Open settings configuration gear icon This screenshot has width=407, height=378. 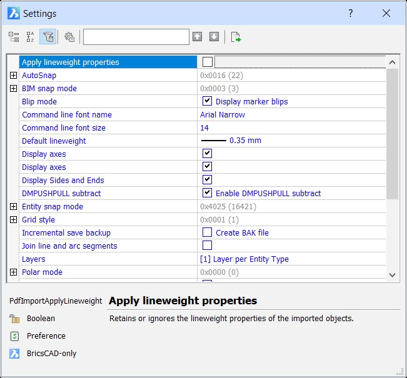pyautogui.click(x=69, y=37)
